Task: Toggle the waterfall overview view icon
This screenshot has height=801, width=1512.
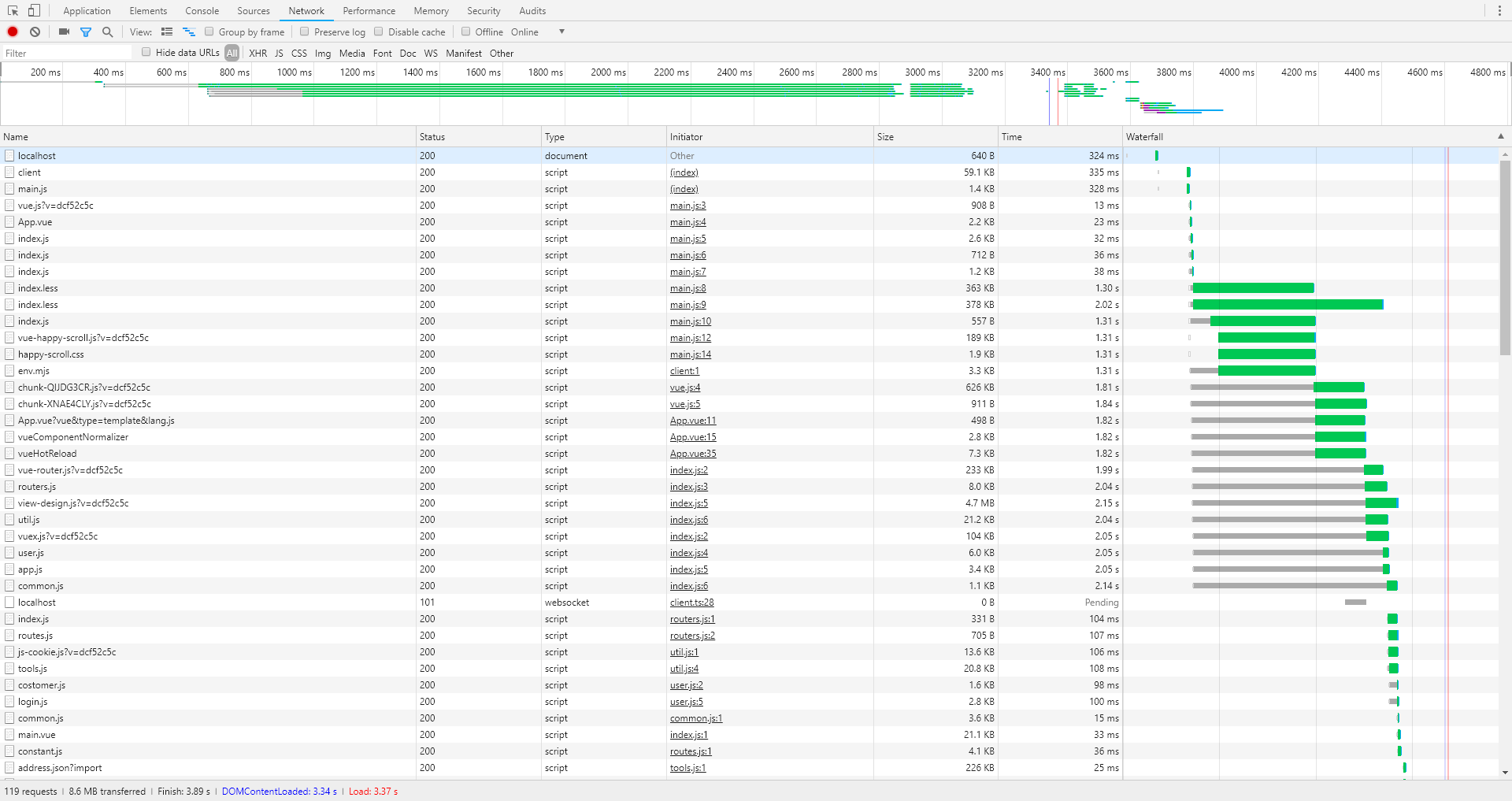Action: pyautogui.click(x=189, y=32)
